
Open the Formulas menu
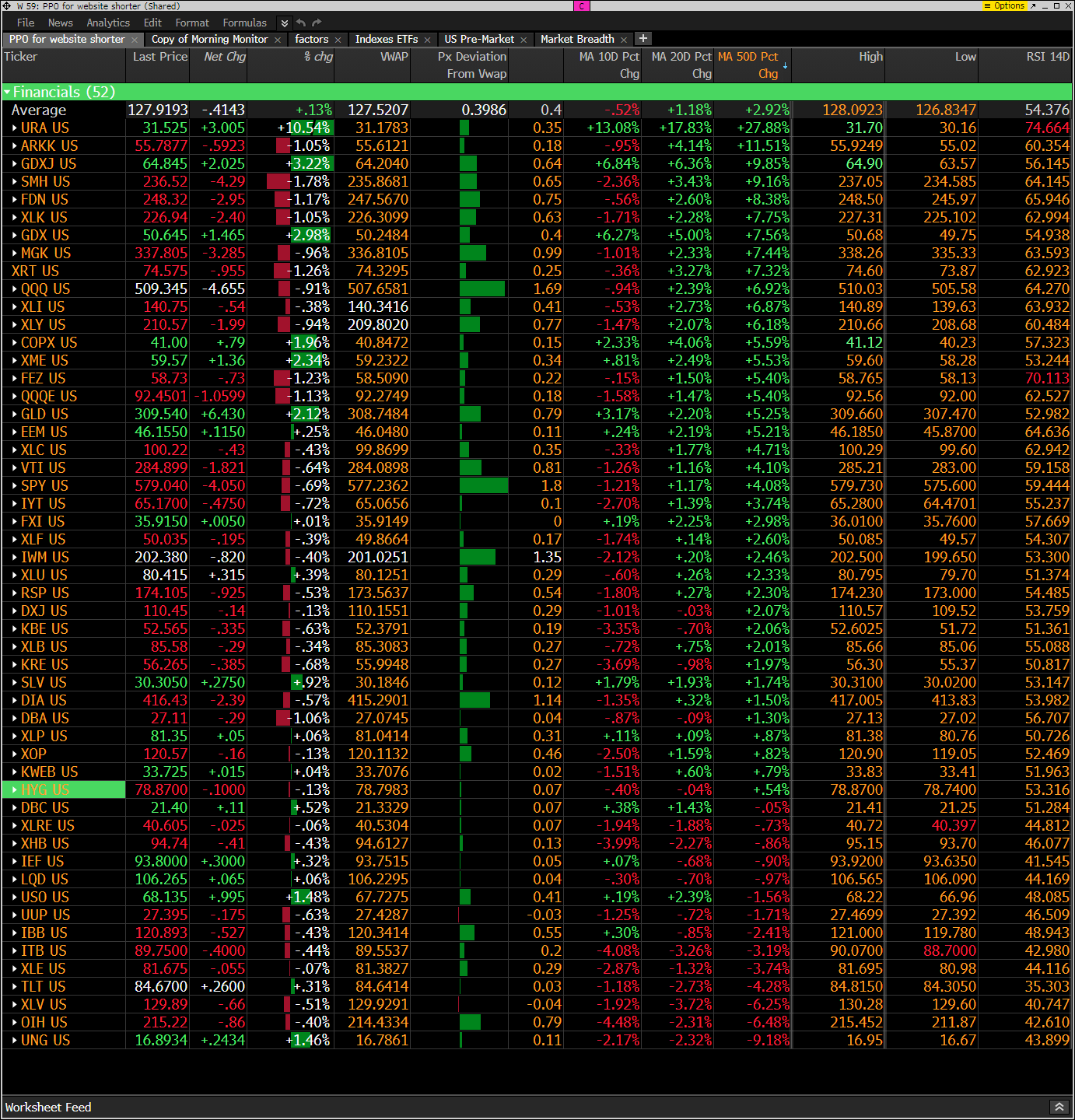244,23
